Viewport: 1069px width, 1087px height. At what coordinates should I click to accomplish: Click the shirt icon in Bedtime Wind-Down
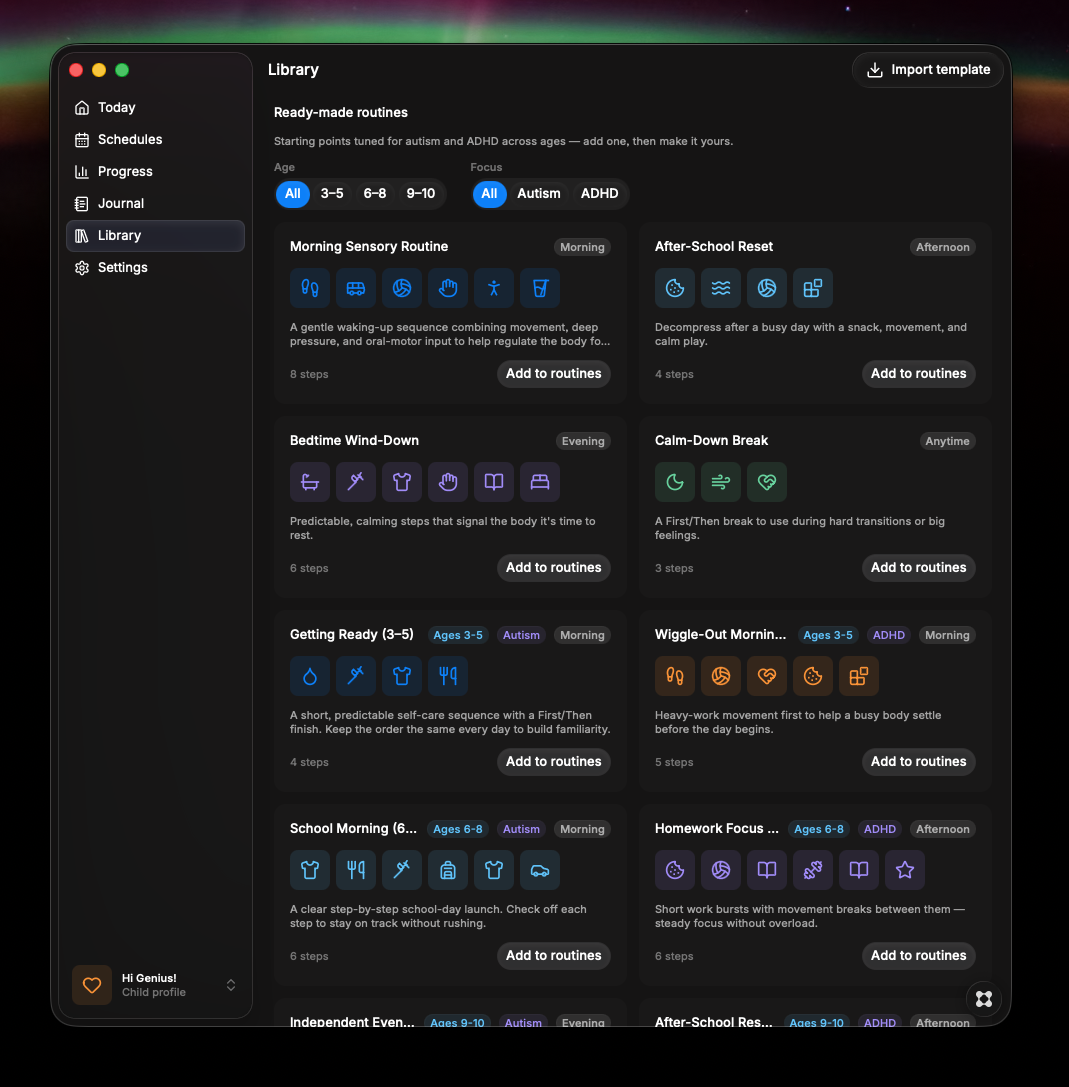402,482
